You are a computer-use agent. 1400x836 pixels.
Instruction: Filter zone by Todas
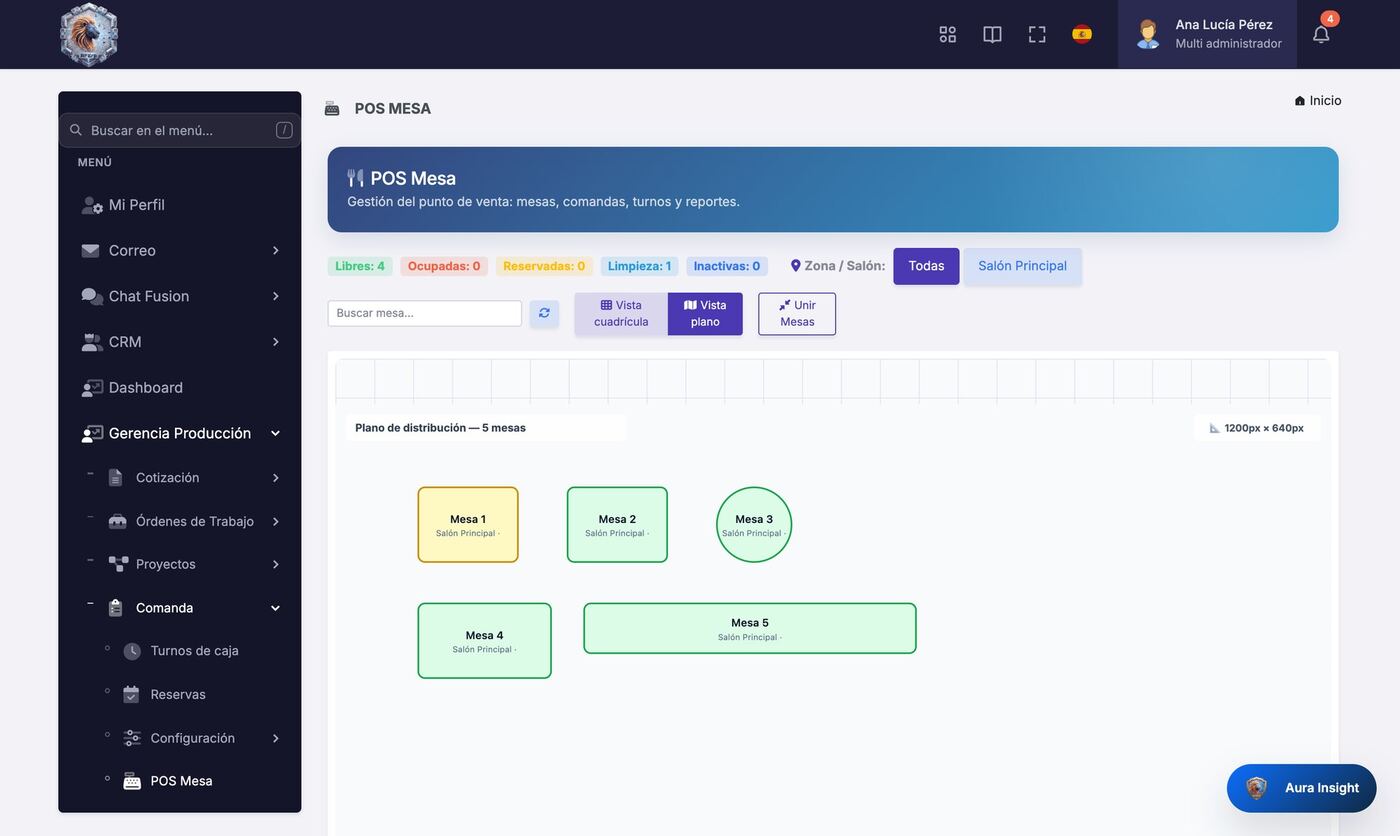click(926, 266)
